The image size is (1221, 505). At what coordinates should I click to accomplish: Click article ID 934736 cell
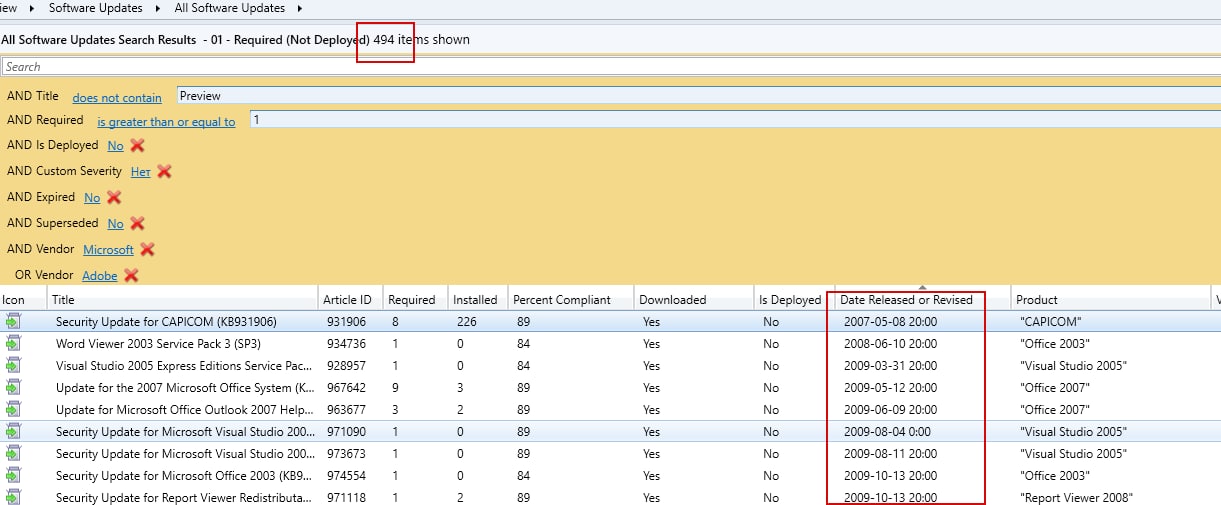tap(346, 344)
